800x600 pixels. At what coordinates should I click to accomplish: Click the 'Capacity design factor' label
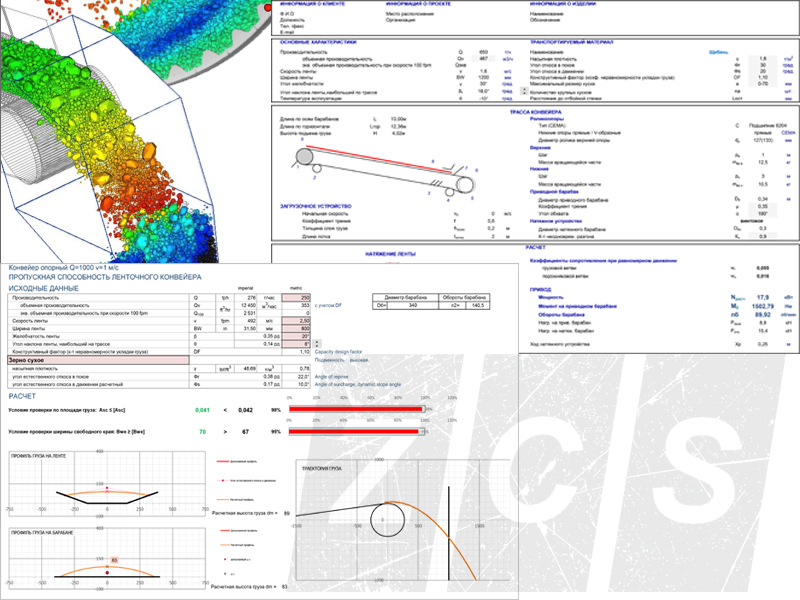pyautogui.click(x=346, y=353)
